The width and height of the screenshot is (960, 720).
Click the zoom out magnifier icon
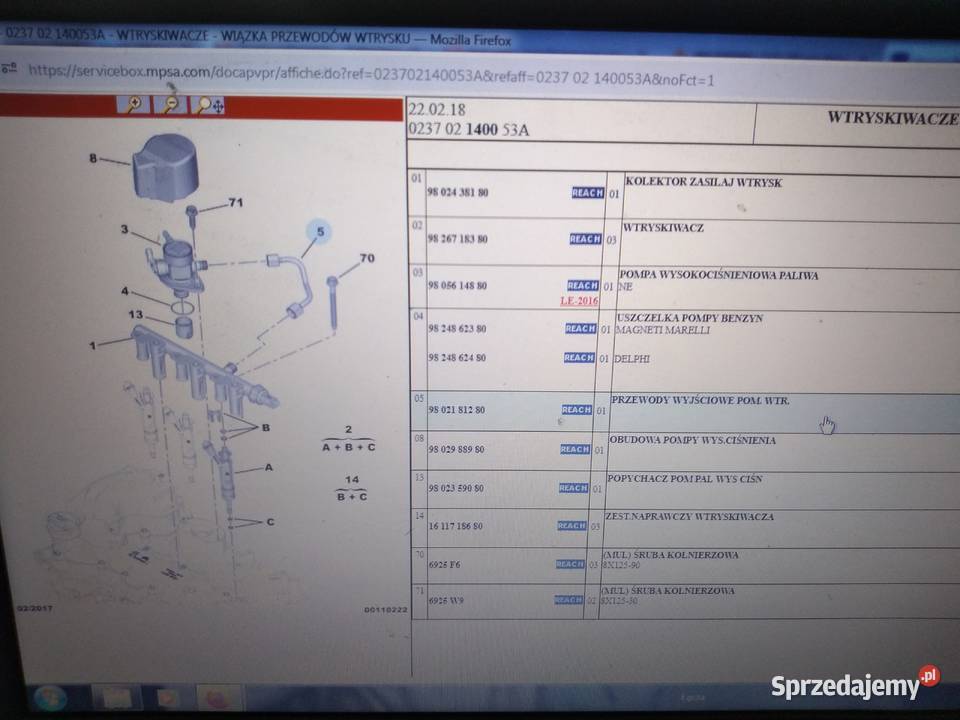pyautogui.click(x=171, y=104)
